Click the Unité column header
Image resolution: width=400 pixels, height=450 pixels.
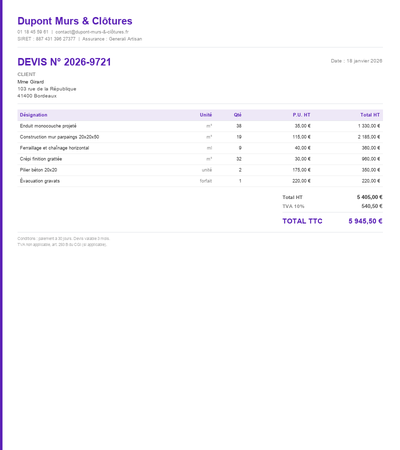pos(206,115)
